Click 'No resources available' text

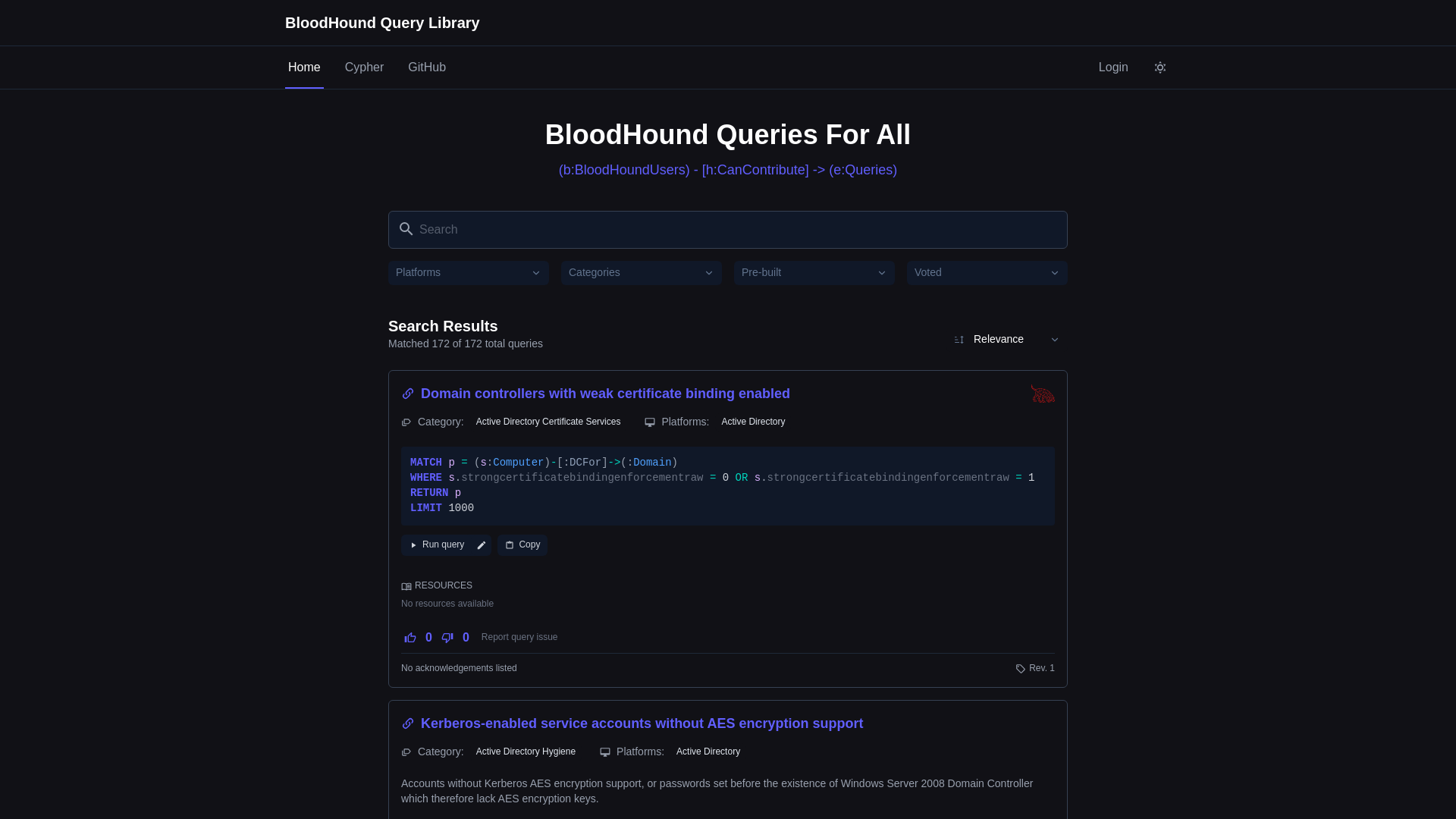(447, 604)
